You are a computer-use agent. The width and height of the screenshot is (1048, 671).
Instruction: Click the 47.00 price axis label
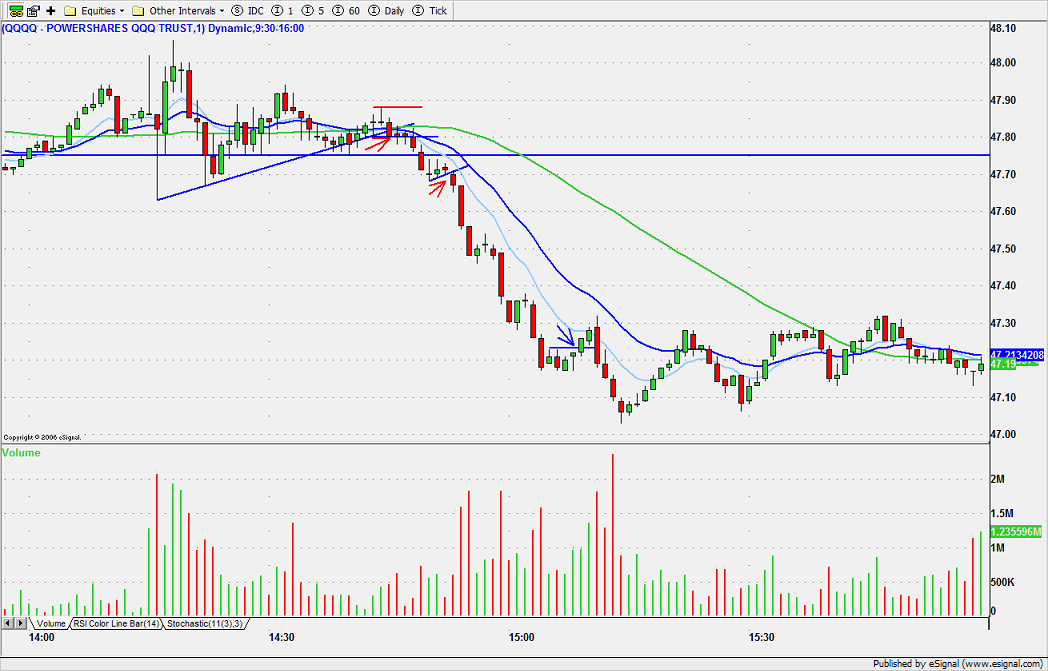[x=1003, y=434]
